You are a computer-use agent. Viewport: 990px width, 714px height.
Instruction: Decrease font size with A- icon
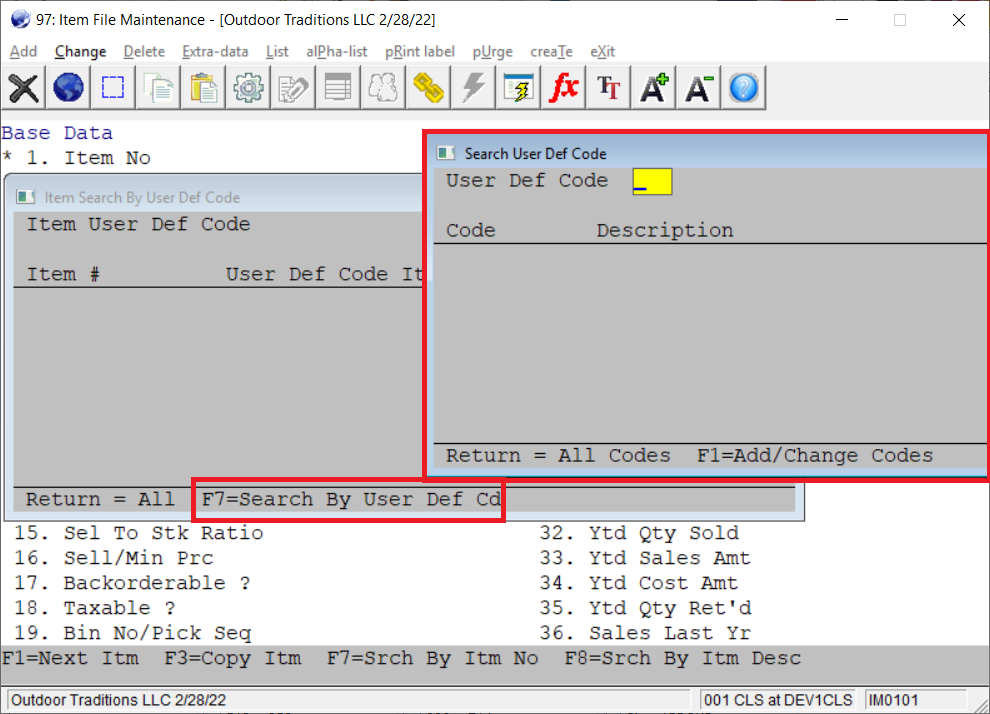tap(699, 88)
